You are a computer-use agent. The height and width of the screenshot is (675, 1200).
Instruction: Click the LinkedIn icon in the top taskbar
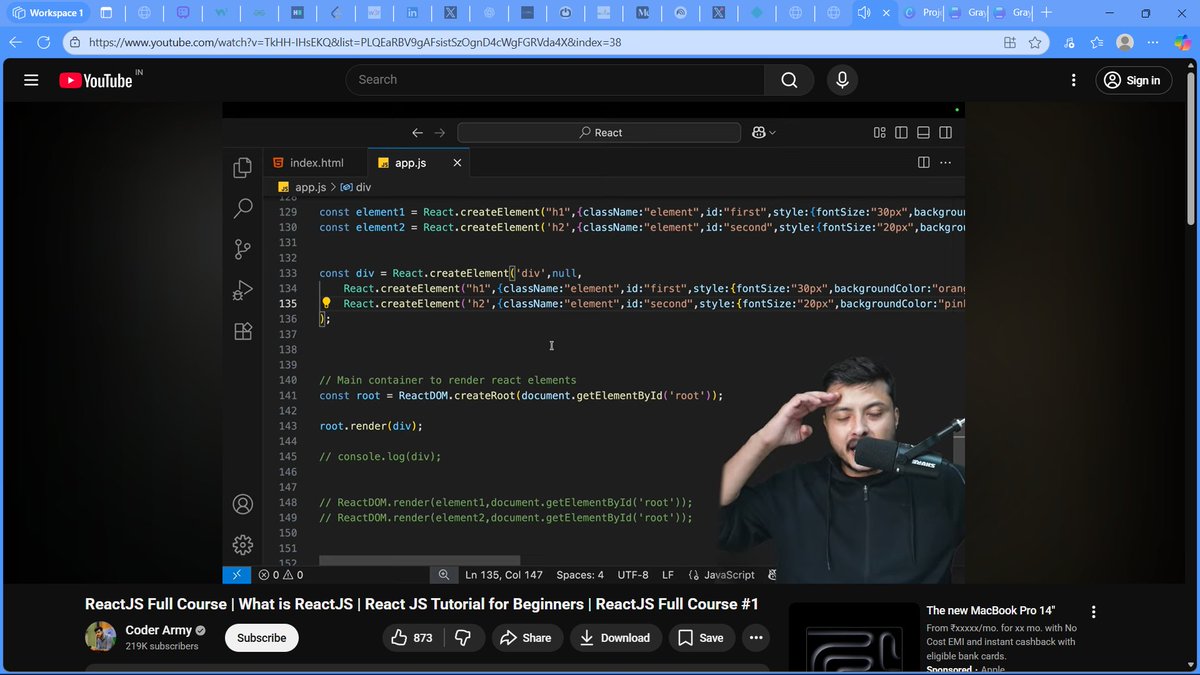[413, 13]
